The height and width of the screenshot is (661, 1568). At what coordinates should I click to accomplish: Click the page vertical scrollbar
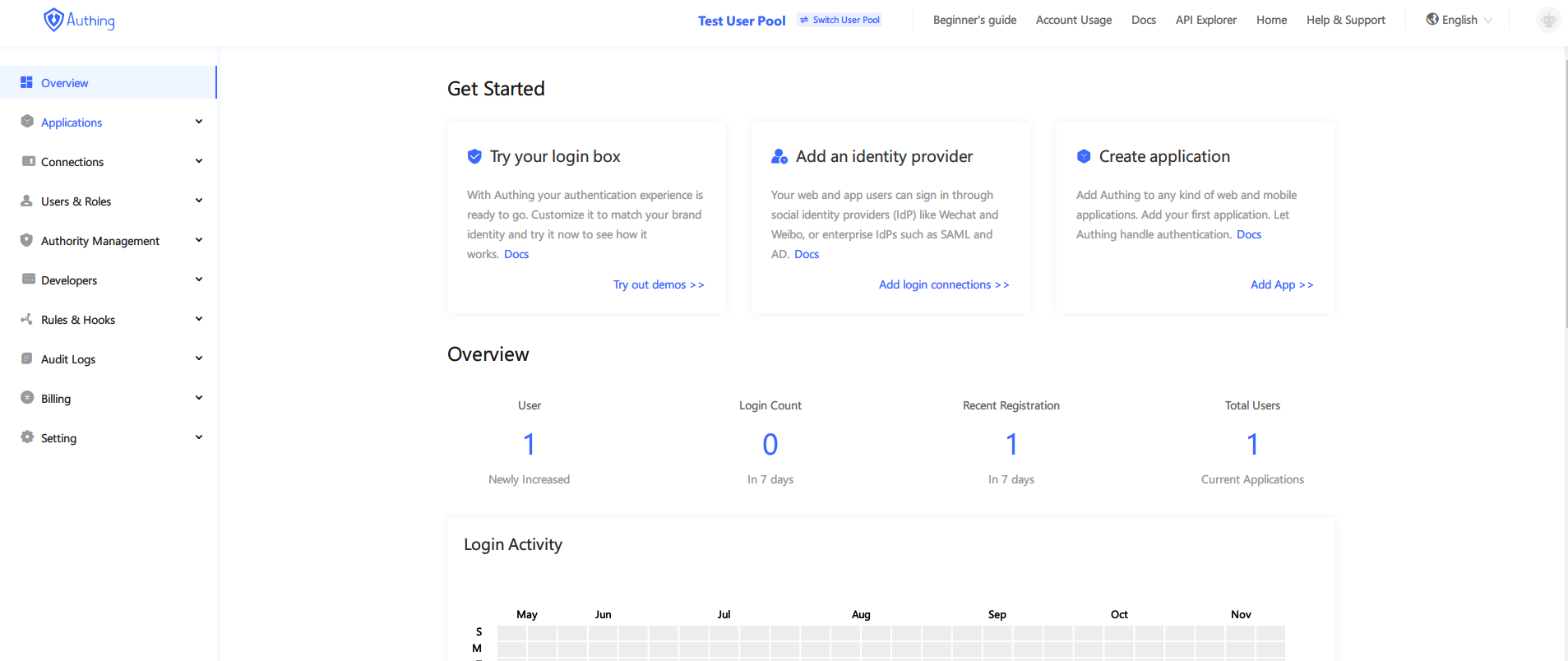click(x=1565, y=193)
